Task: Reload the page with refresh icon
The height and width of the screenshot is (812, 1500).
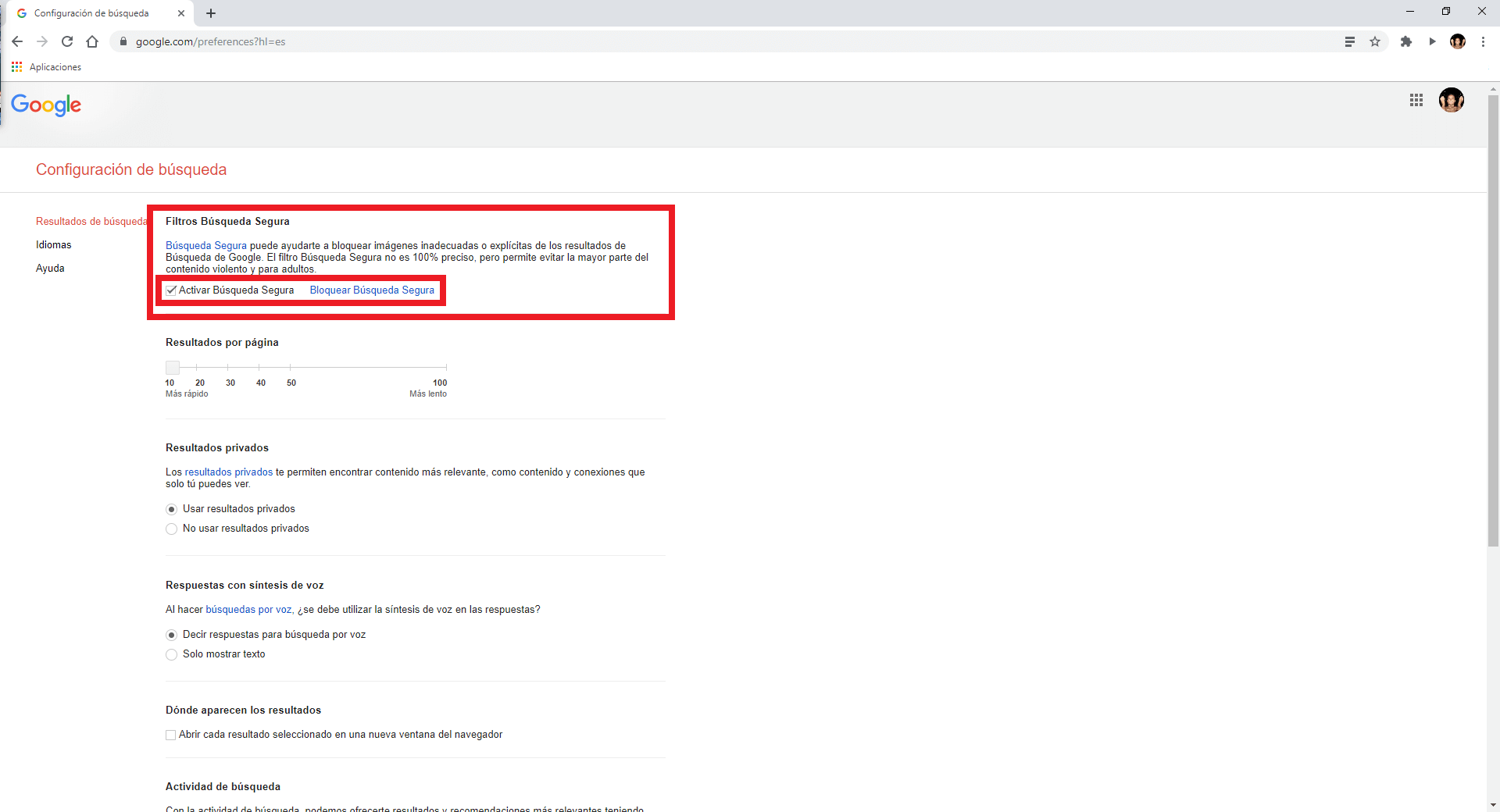Action: tap(67, 41)
